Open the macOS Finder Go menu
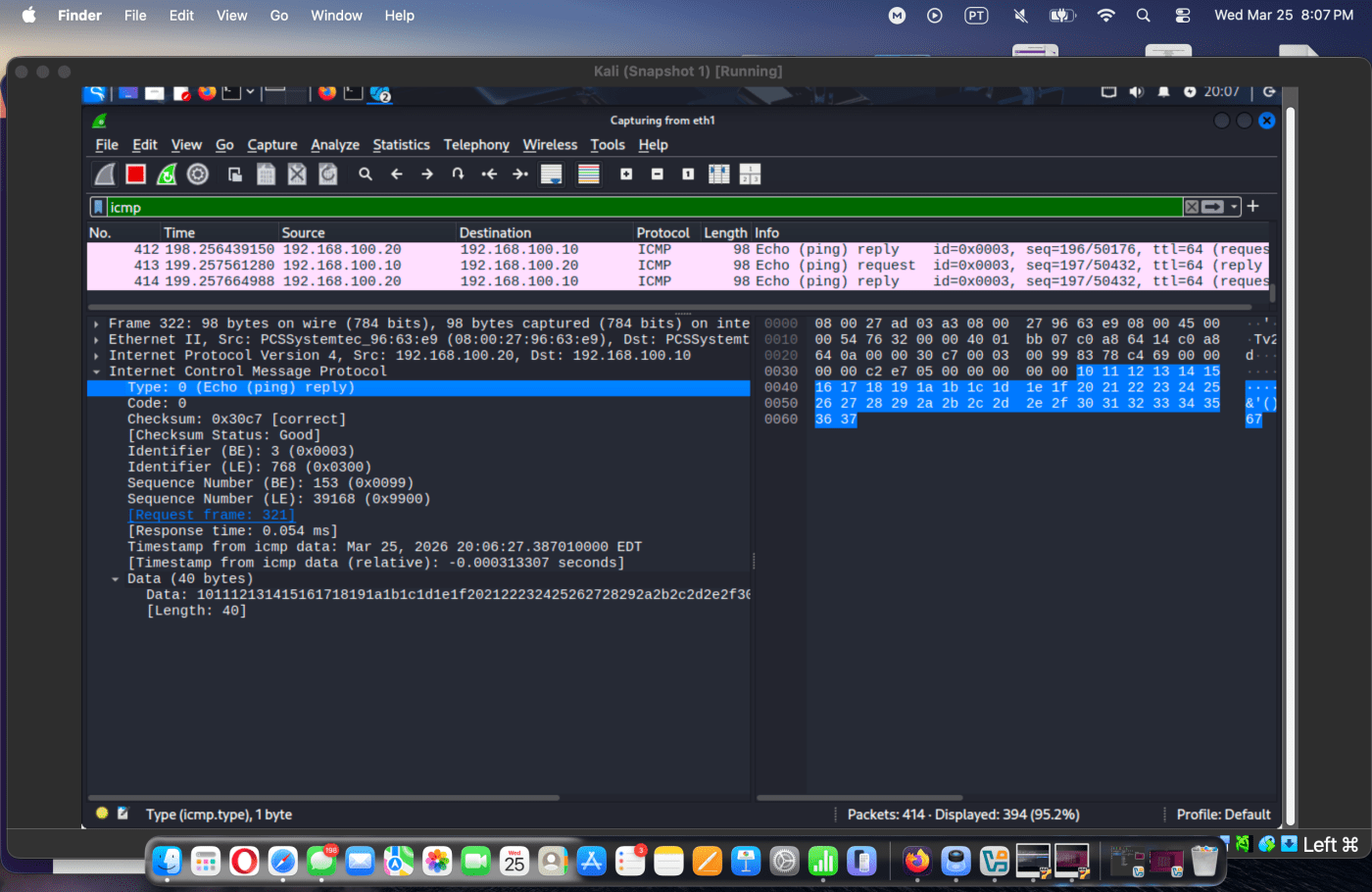This screenshot has height=892, width=1372. (279, 16)
